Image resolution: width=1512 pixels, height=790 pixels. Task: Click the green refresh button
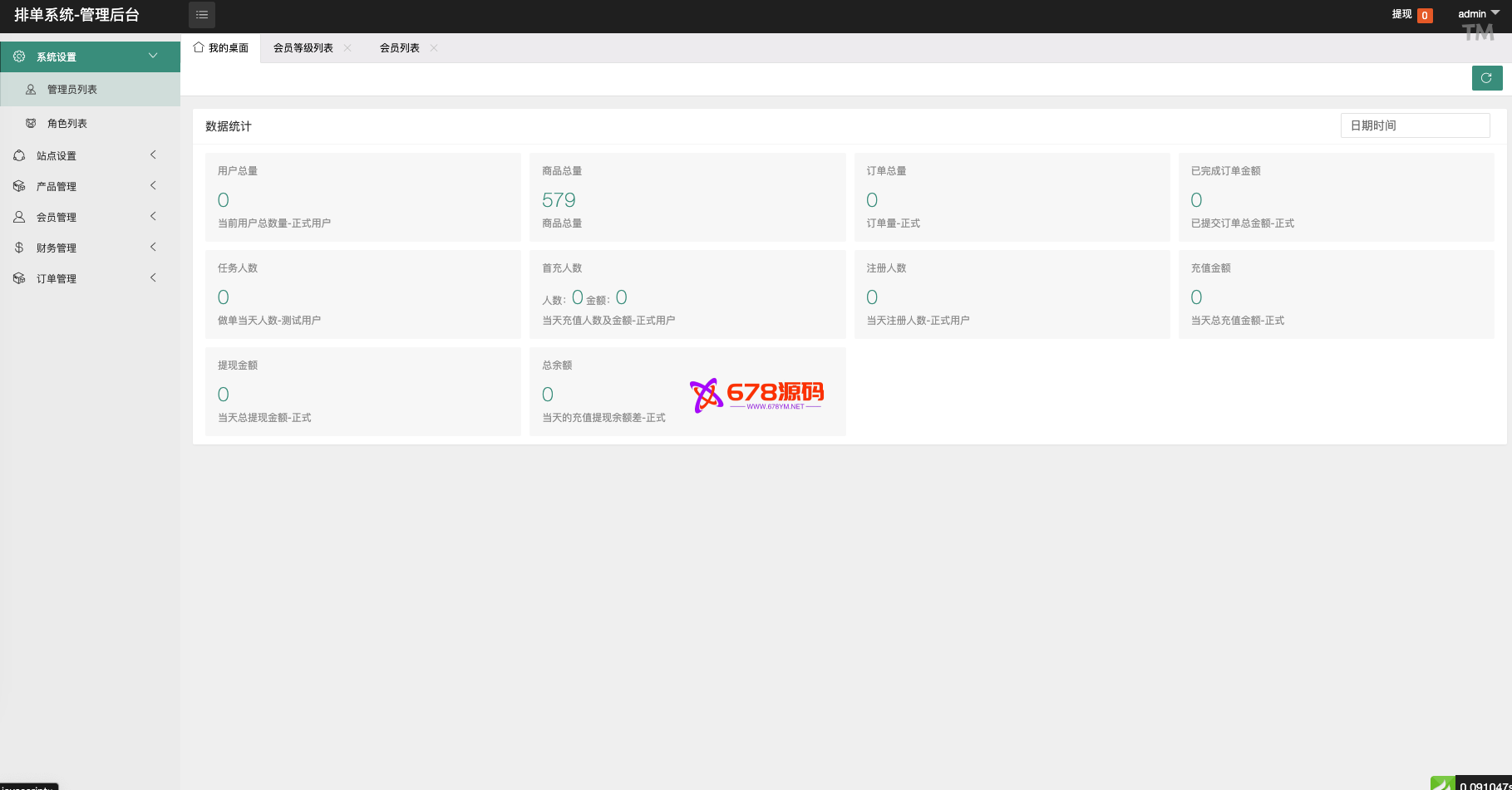(x=1486, y=78)
